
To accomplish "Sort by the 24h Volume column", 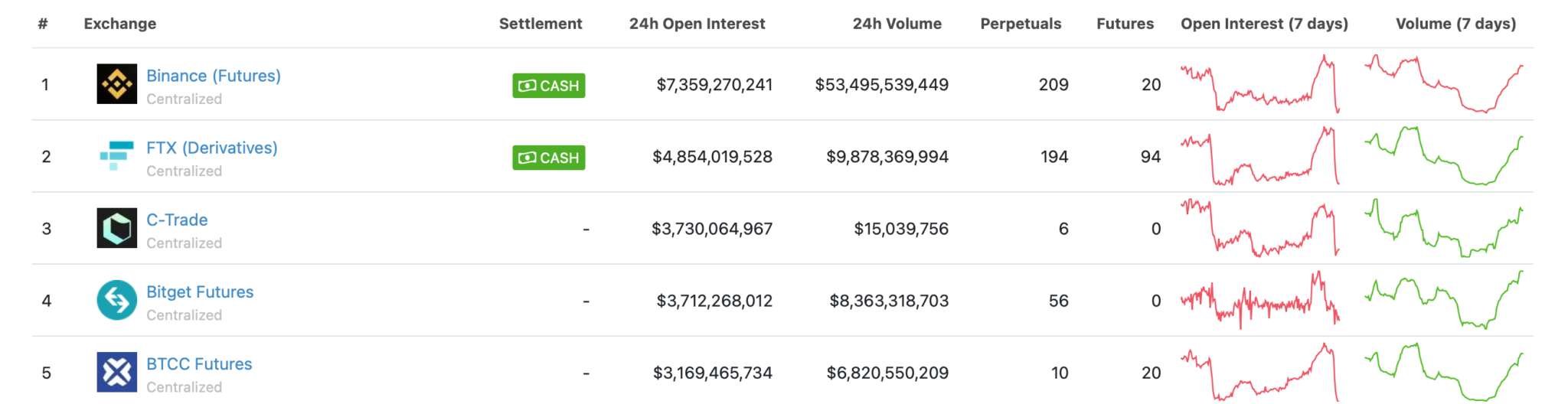I will coord(897,24).
